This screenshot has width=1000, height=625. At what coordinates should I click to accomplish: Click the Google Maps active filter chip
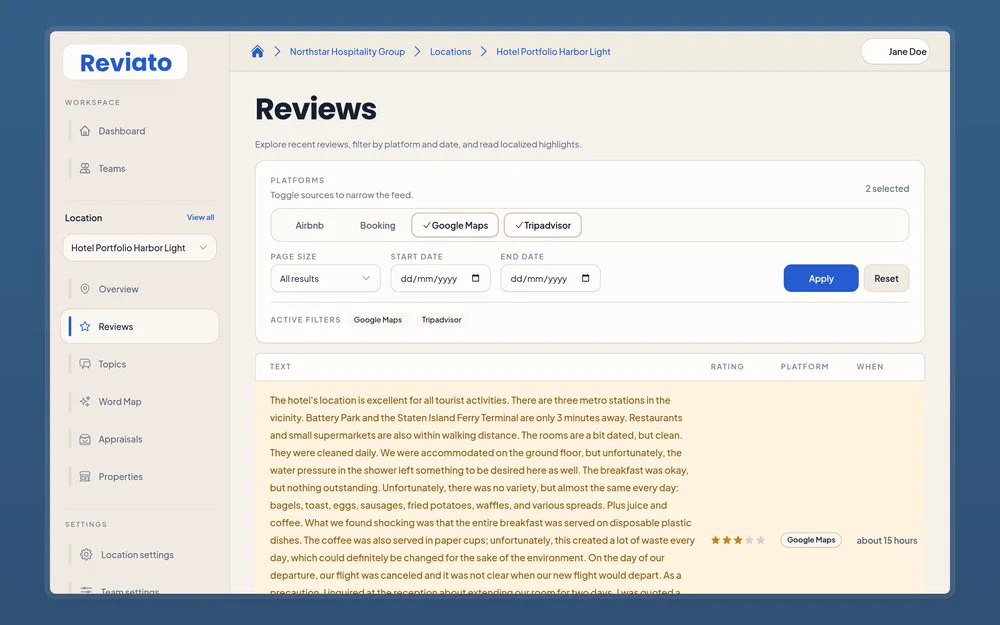point(378,320)
